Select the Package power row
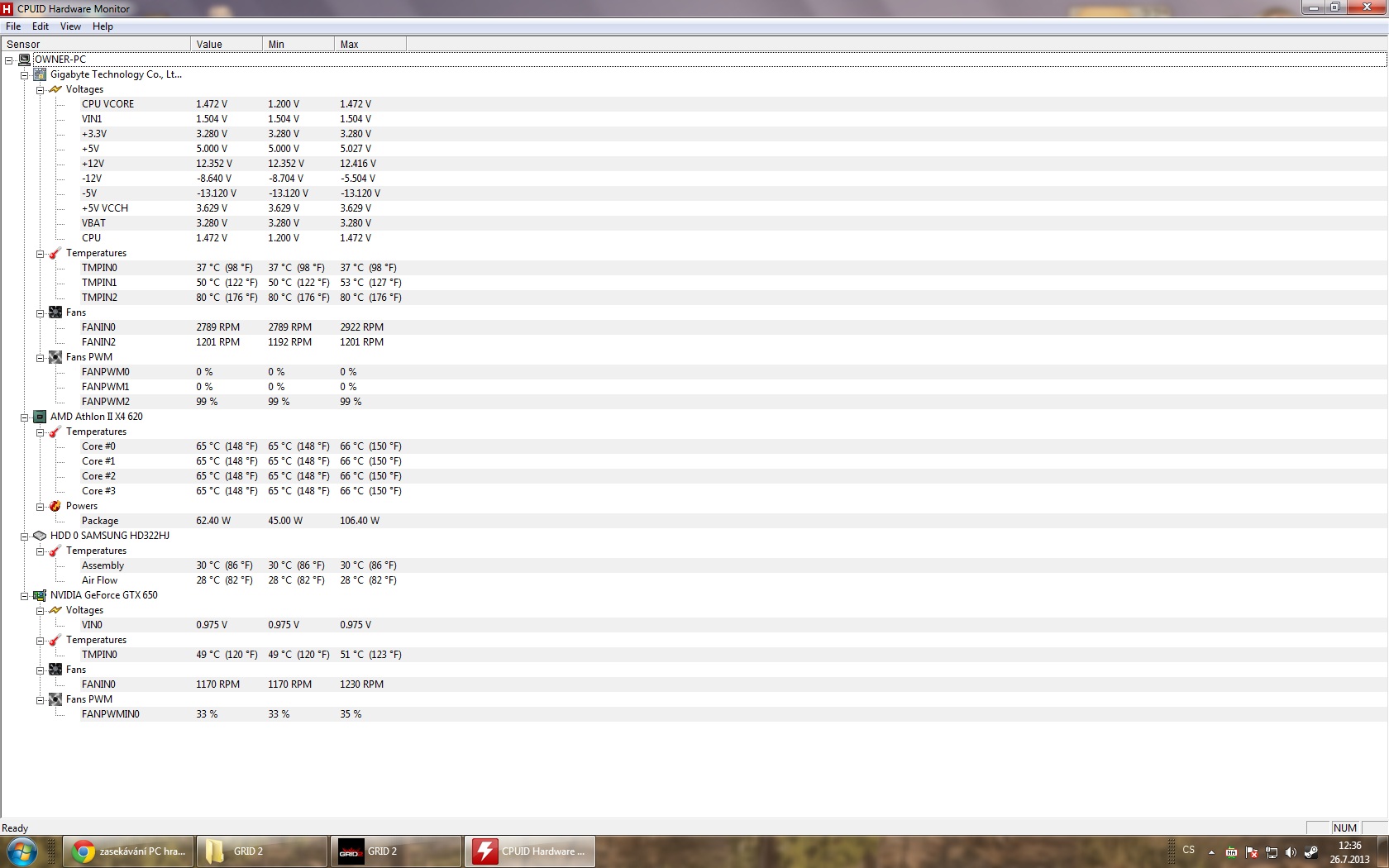 pyautogui.click(x=733, y=521)
